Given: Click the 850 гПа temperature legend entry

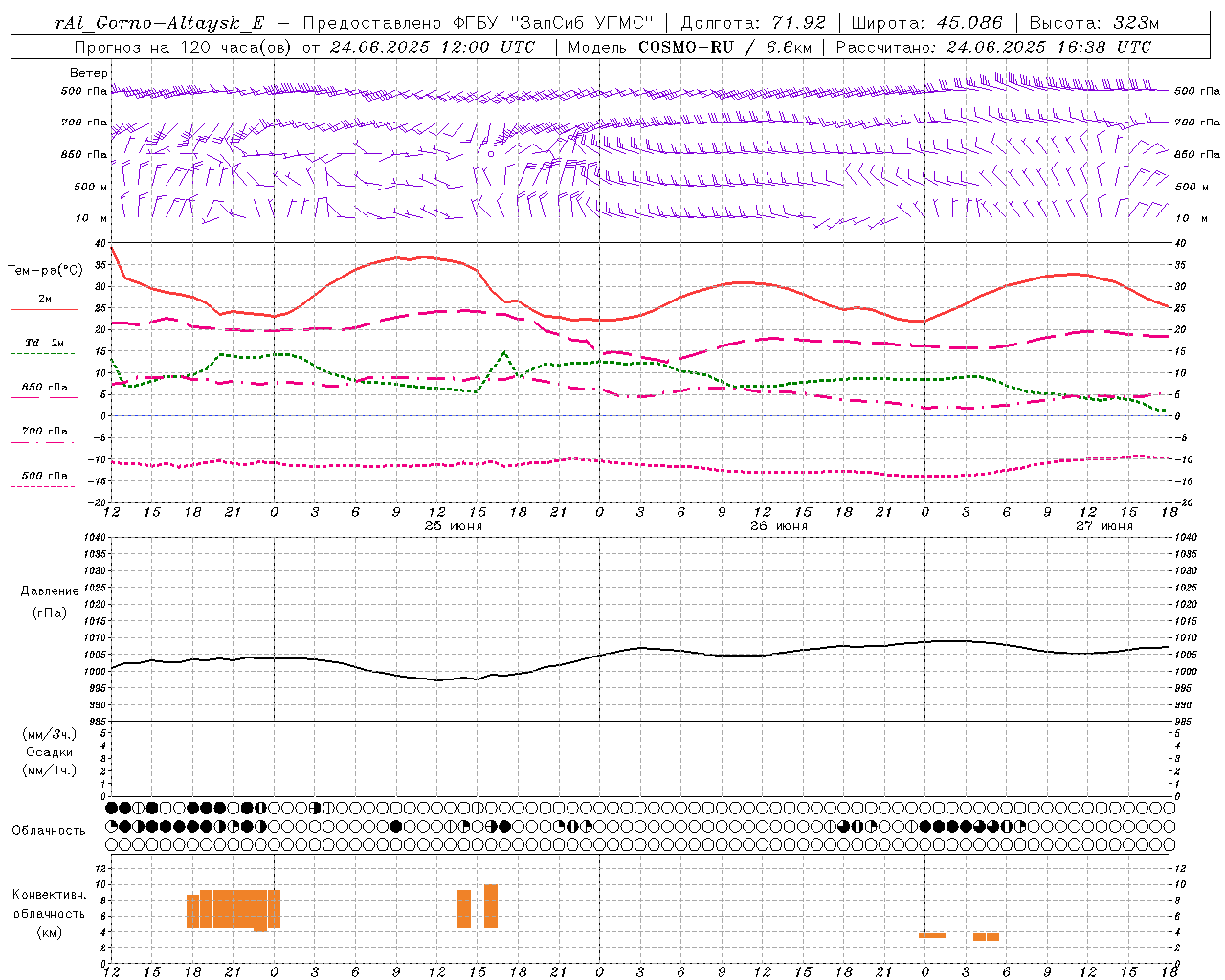Looking at the screenshot, I should (x=44, y=387).
